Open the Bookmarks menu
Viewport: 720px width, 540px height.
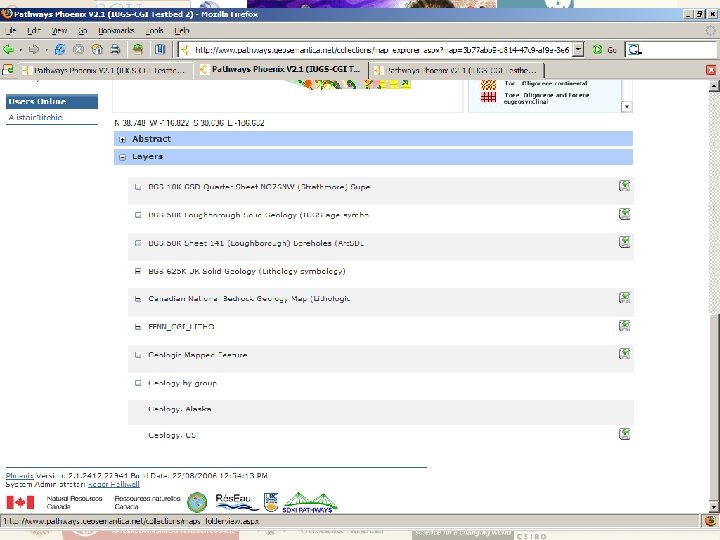tap(116, 31)
